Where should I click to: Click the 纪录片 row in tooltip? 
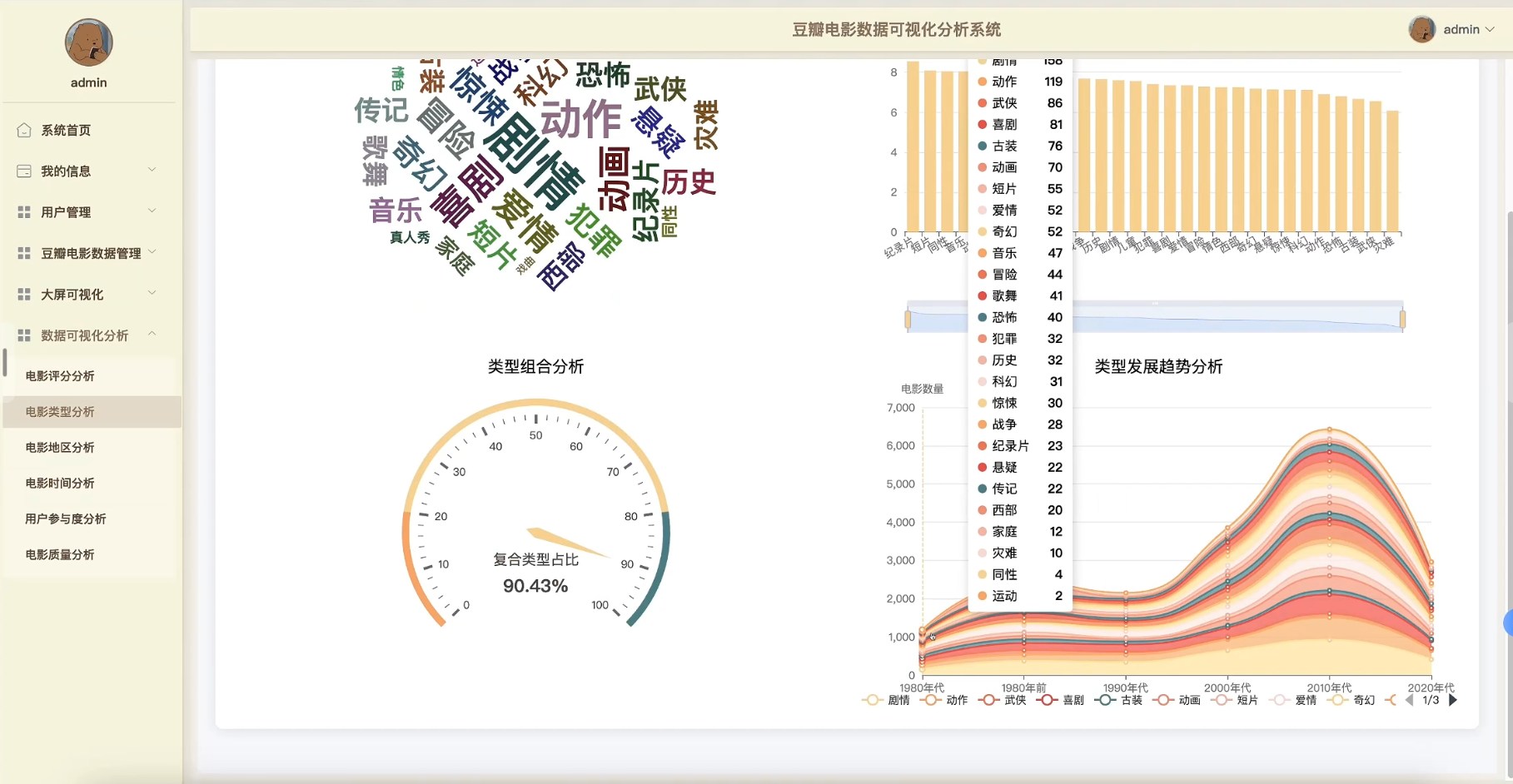(x=1020, y=446)
